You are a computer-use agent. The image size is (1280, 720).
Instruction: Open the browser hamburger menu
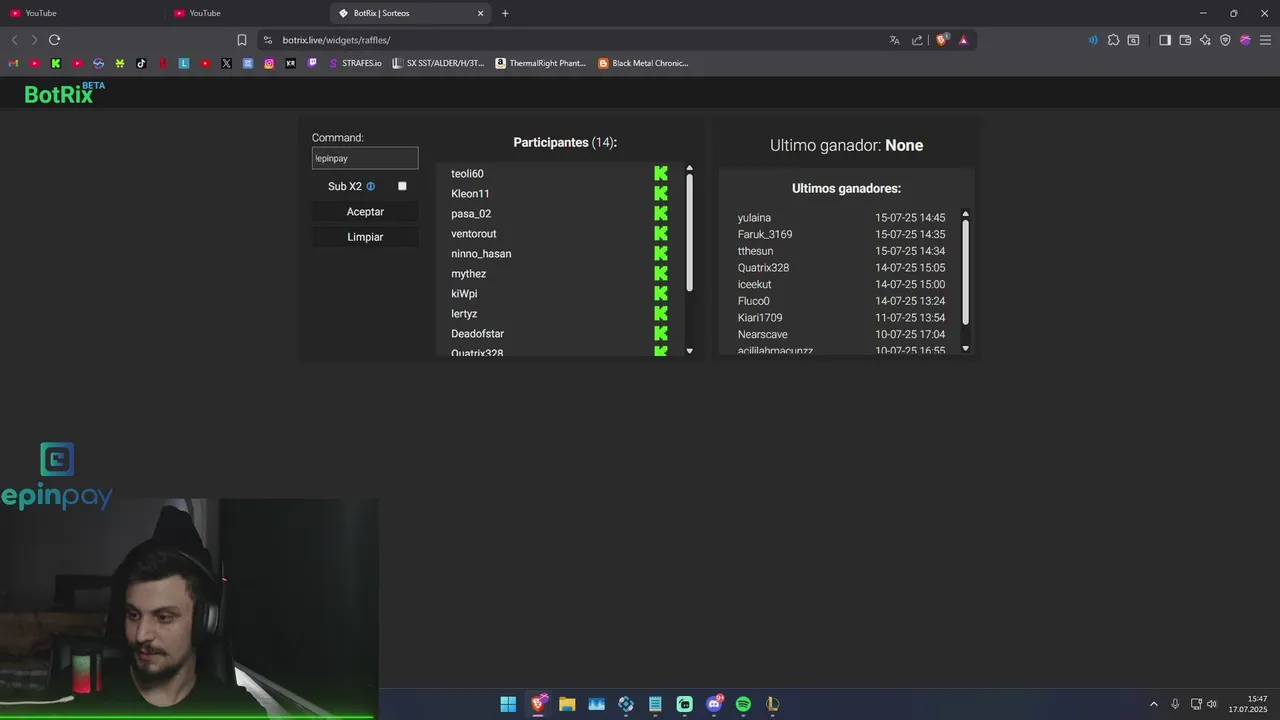pos(1265,40)
